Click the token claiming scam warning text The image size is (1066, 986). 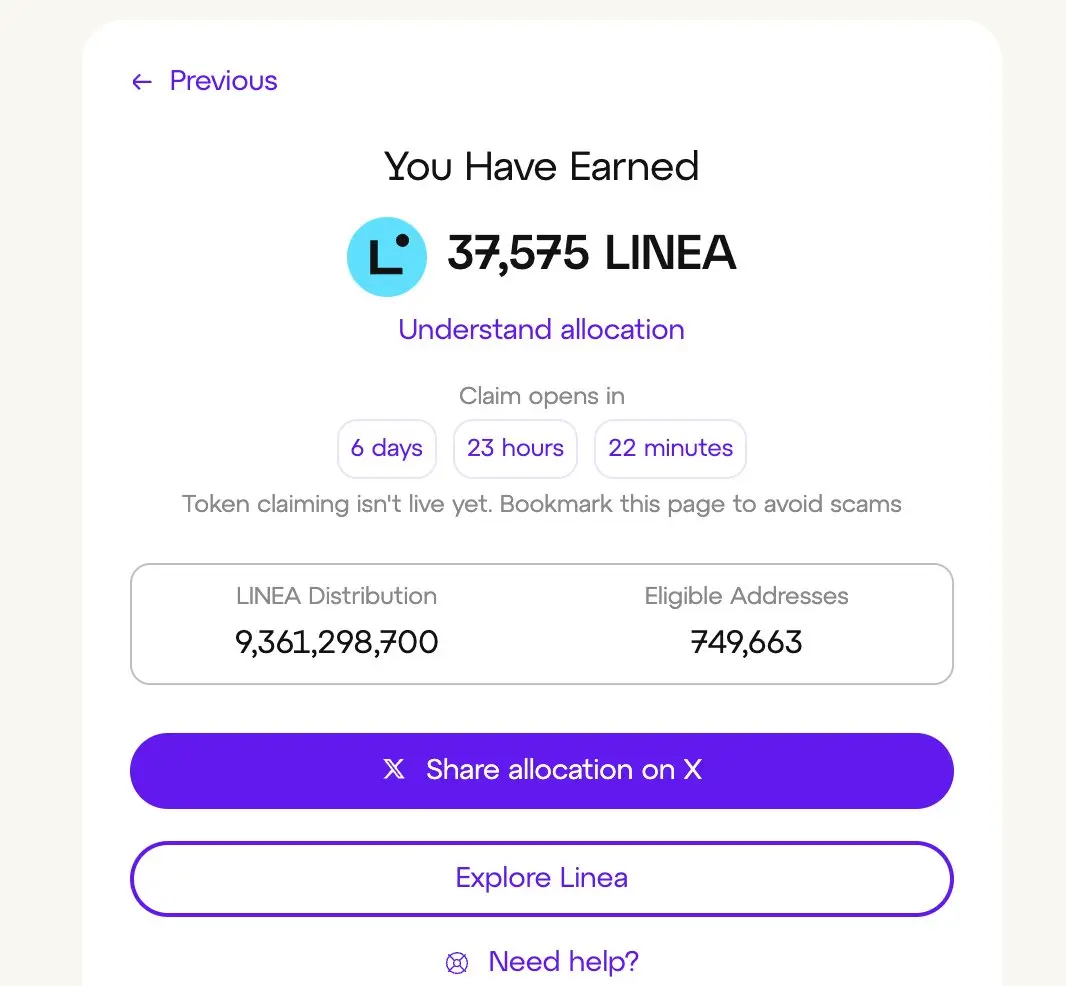point(541,504)
